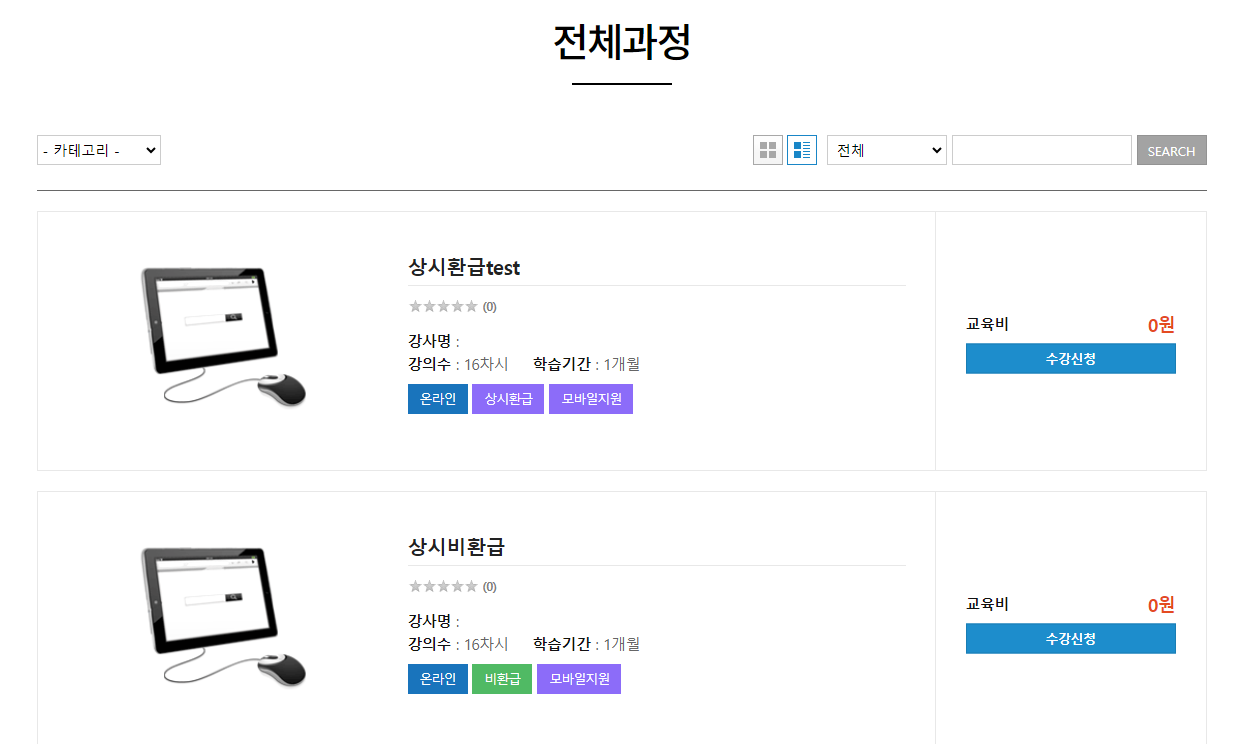Screen dimensions: 1234x744
Task: Click the green 비환급 tag
Action: (502, 679)
